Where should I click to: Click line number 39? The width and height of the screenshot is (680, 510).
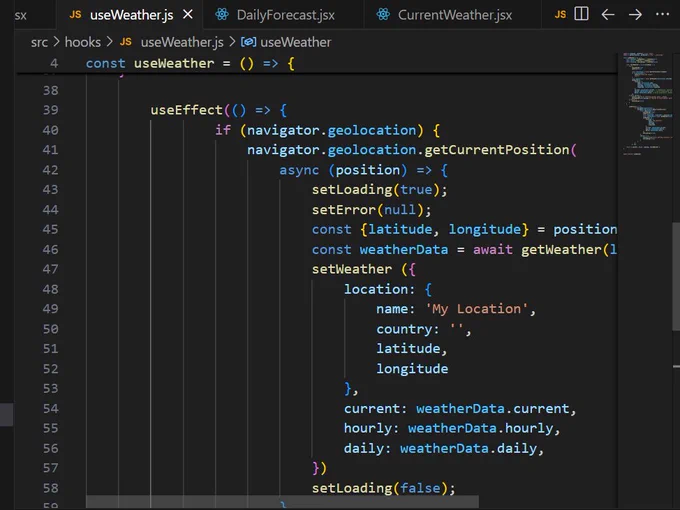(x=50, y=110)
